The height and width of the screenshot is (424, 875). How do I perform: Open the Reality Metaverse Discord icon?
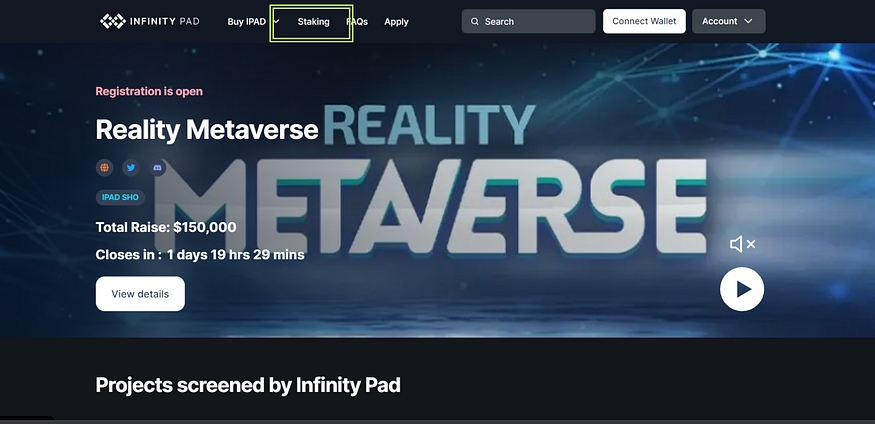pyautogui.click(x=158, y=168)
